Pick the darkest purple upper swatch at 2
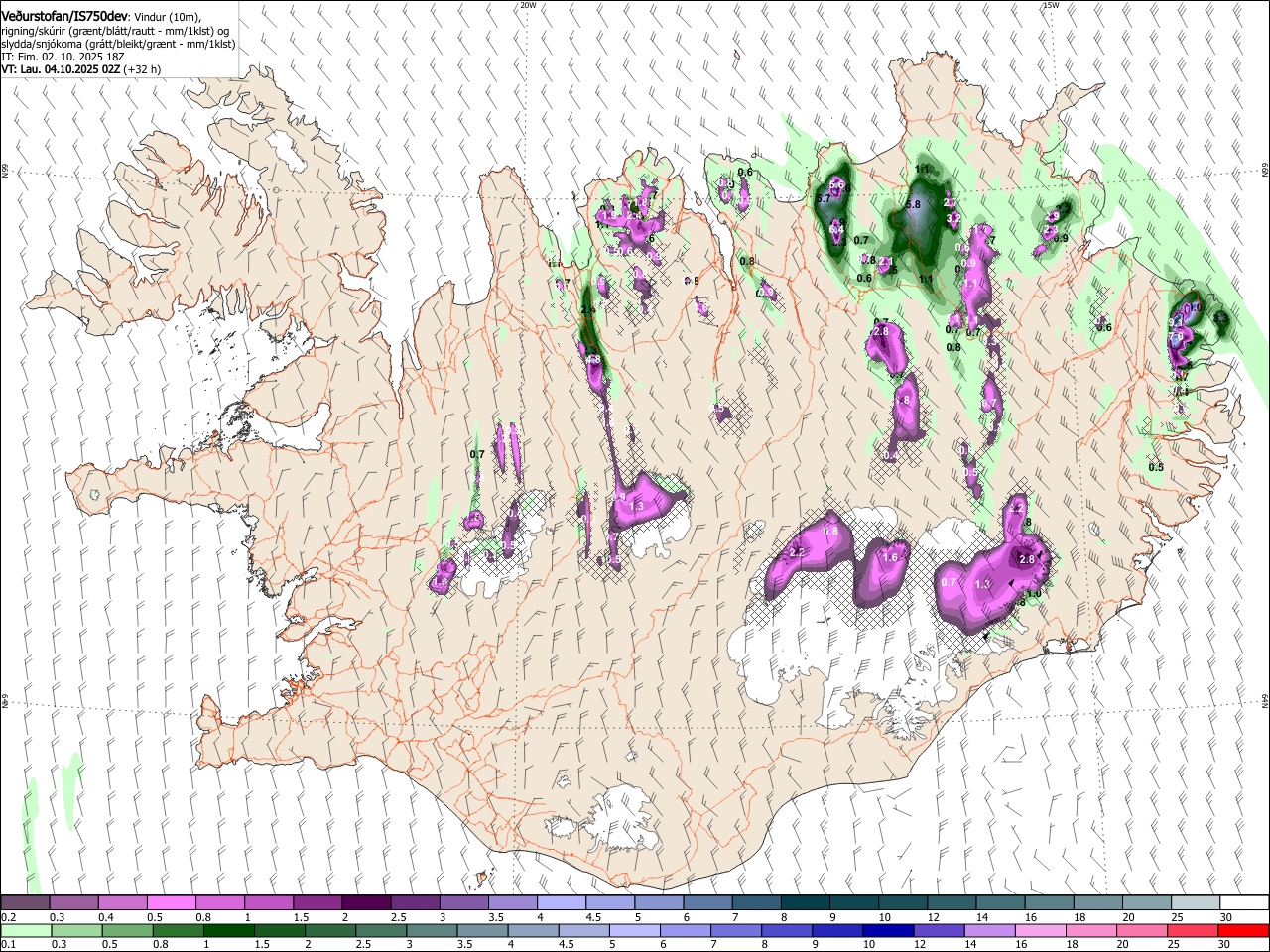 coord(366,903)
